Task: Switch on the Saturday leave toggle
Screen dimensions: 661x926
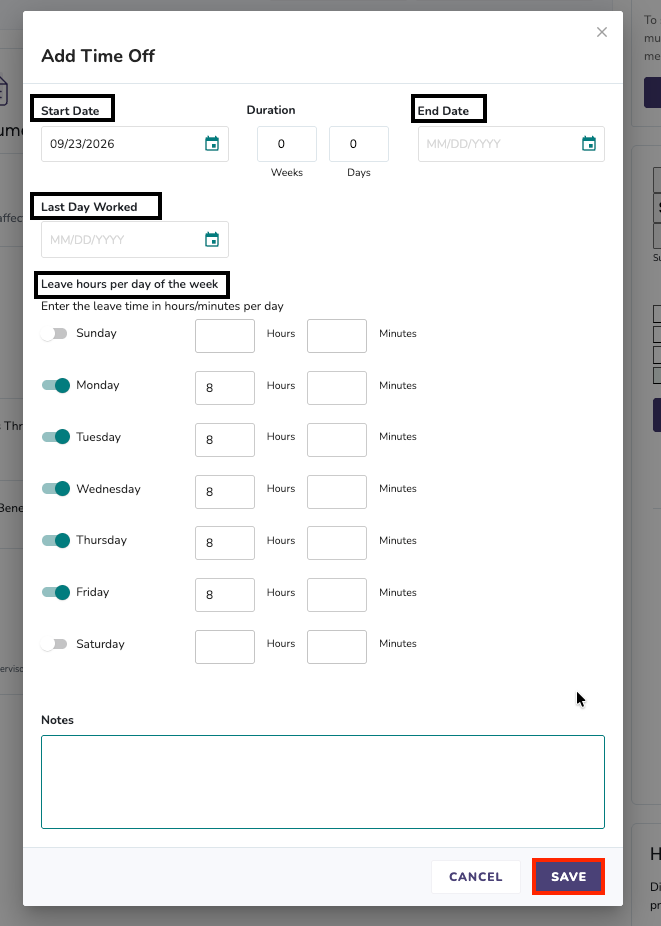Action: pos(55,644)
